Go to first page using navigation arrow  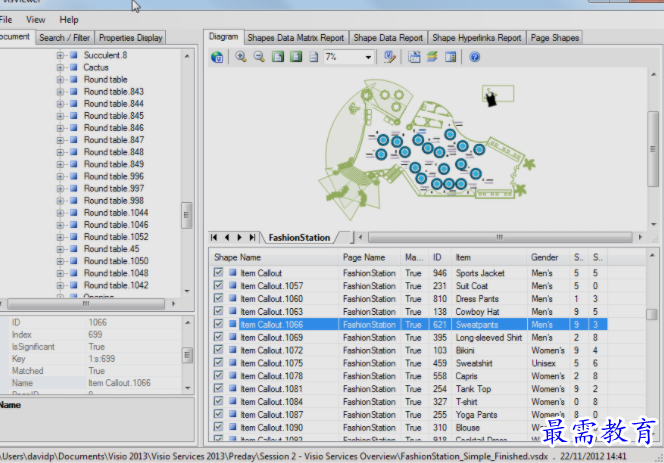point(214,237)
